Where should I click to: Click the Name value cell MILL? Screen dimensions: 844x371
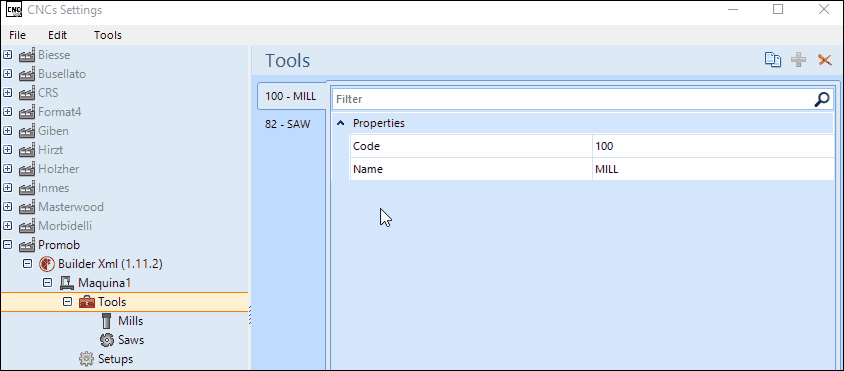click(713, 169)
